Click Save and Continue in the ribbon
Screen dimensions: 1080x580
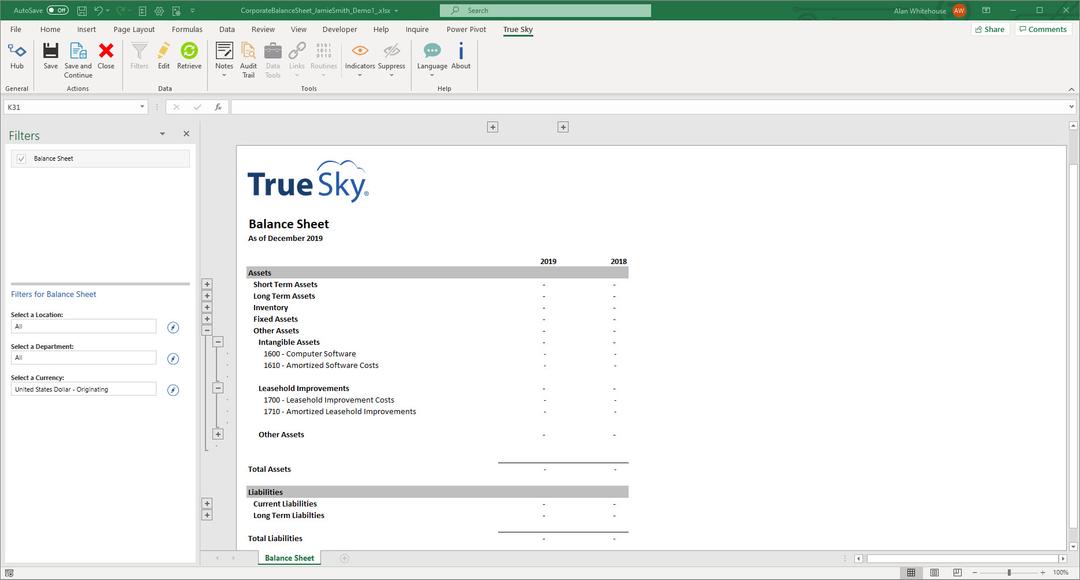point(78,59)
